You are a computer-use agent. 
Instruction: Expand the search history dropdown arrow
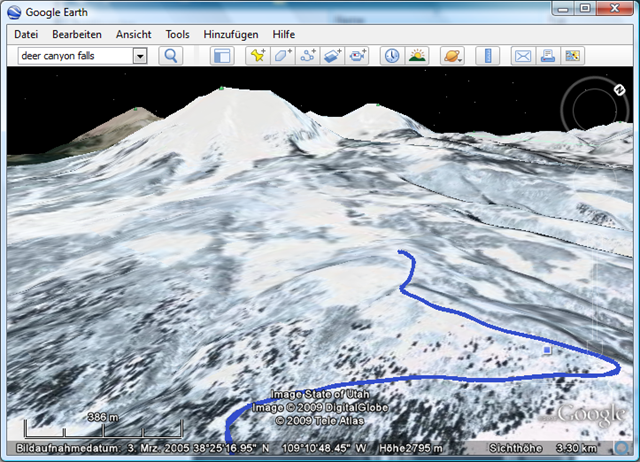(x=140, y=57)
